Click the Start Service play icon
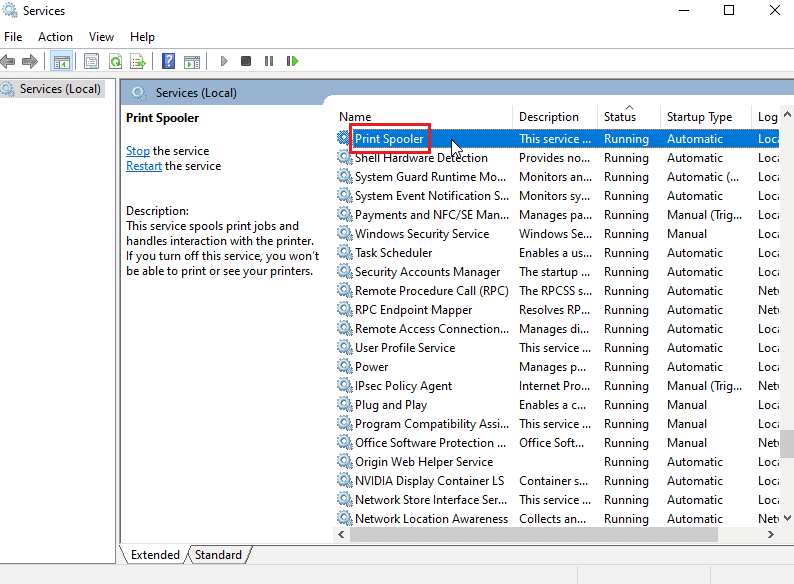This screenshot has height=584, width=794. pyautogui.click(x=224, y=61)
